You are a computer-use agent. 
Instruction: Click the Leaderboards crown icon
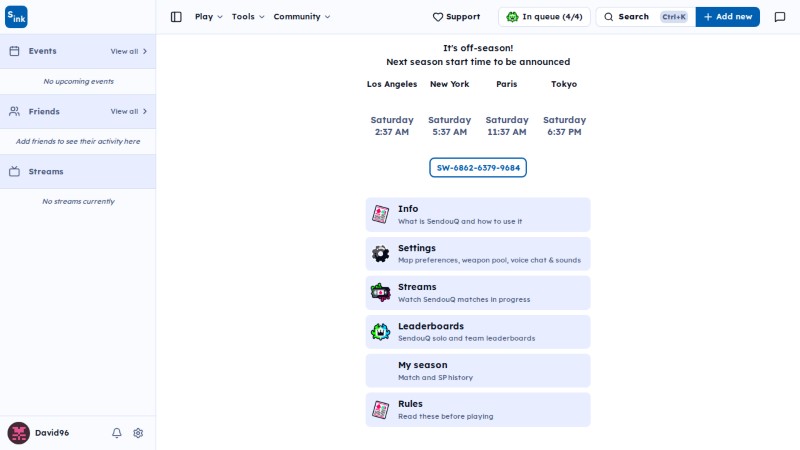380,332
